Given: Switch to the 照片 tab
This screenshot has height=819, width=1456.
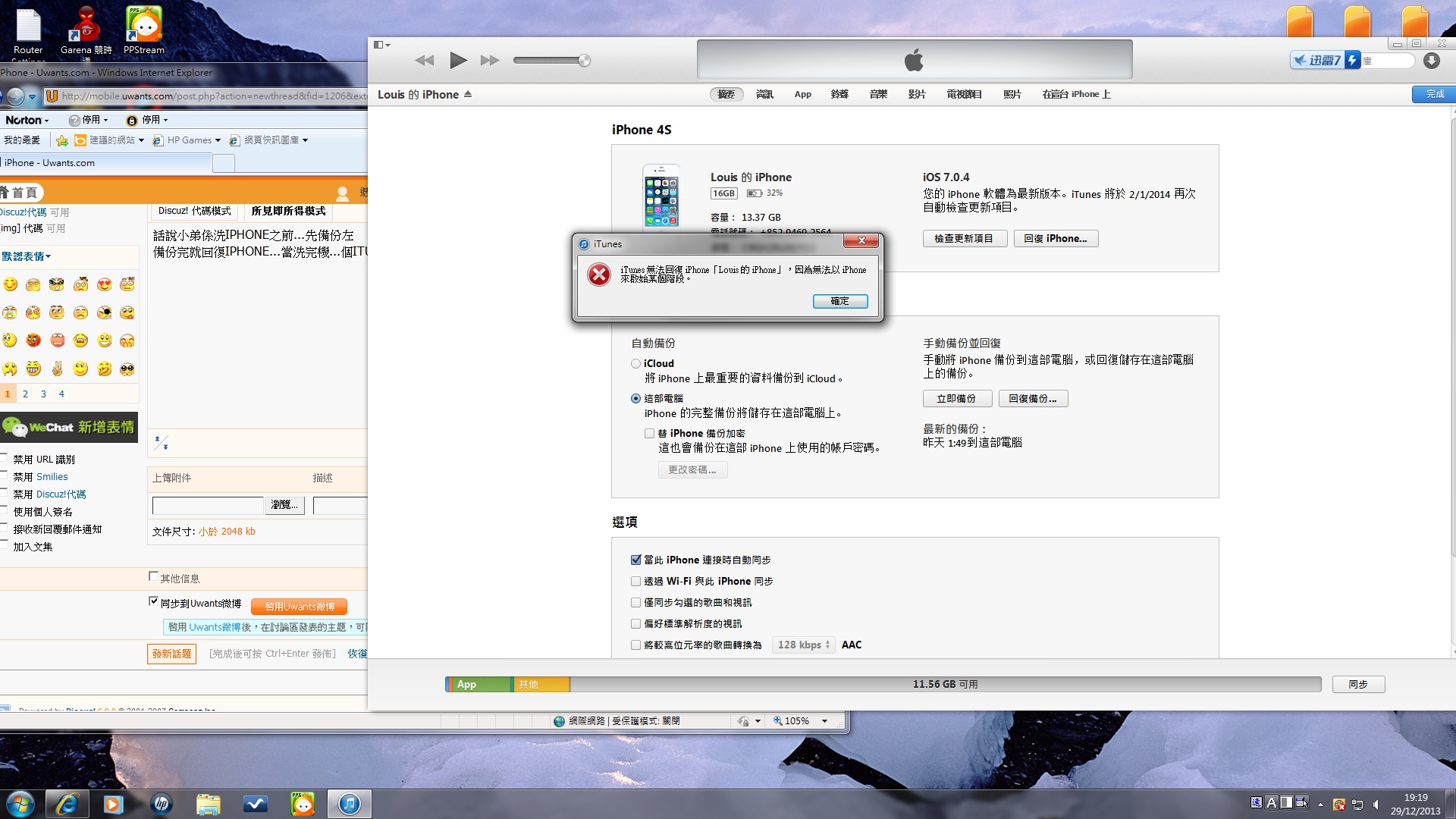Looking at the screenshot, I should (x=1012, y=95).
